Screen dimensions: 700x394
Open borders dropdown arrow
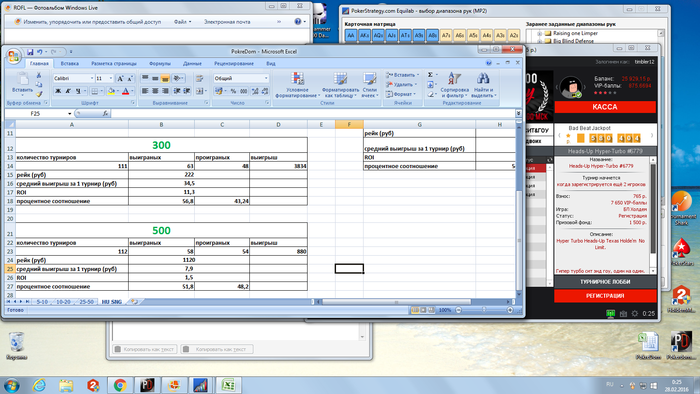pyautogui.click(x=101, y=91)
